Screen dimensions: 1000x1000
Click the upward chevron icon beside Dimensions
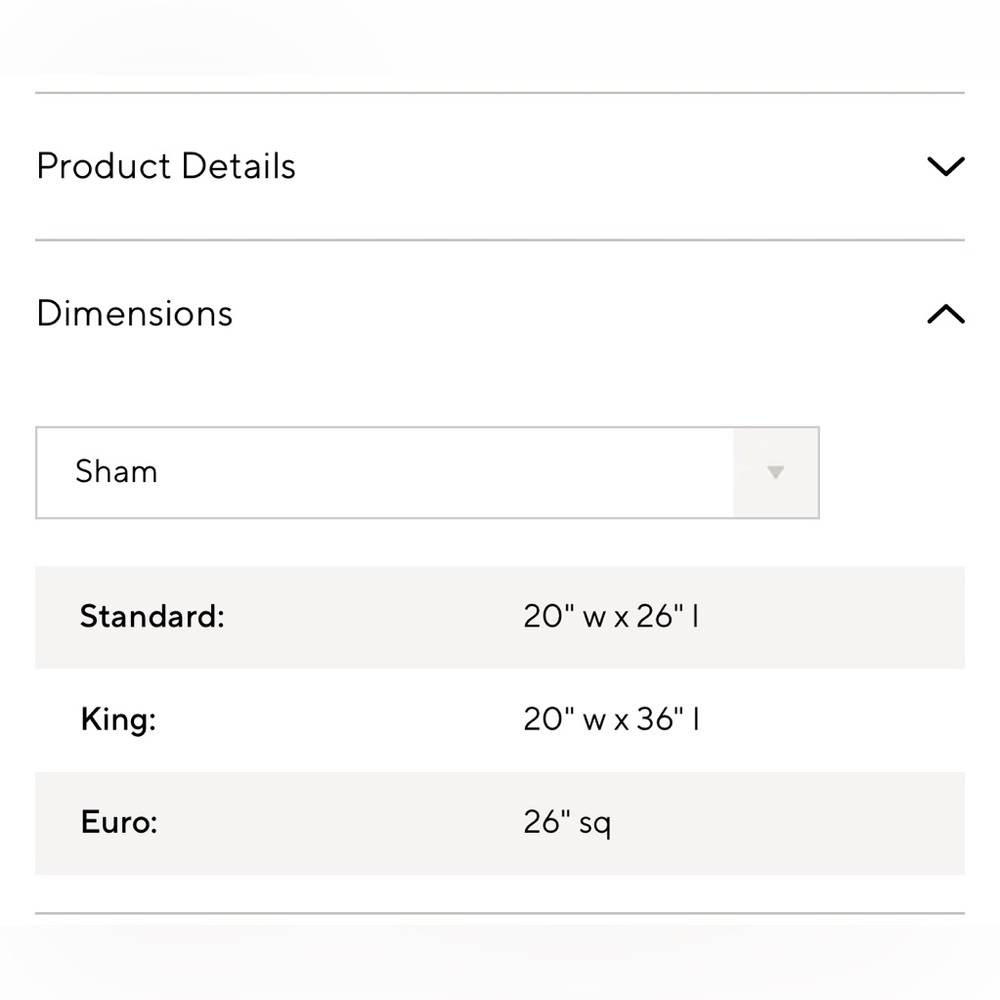point(946,313)
